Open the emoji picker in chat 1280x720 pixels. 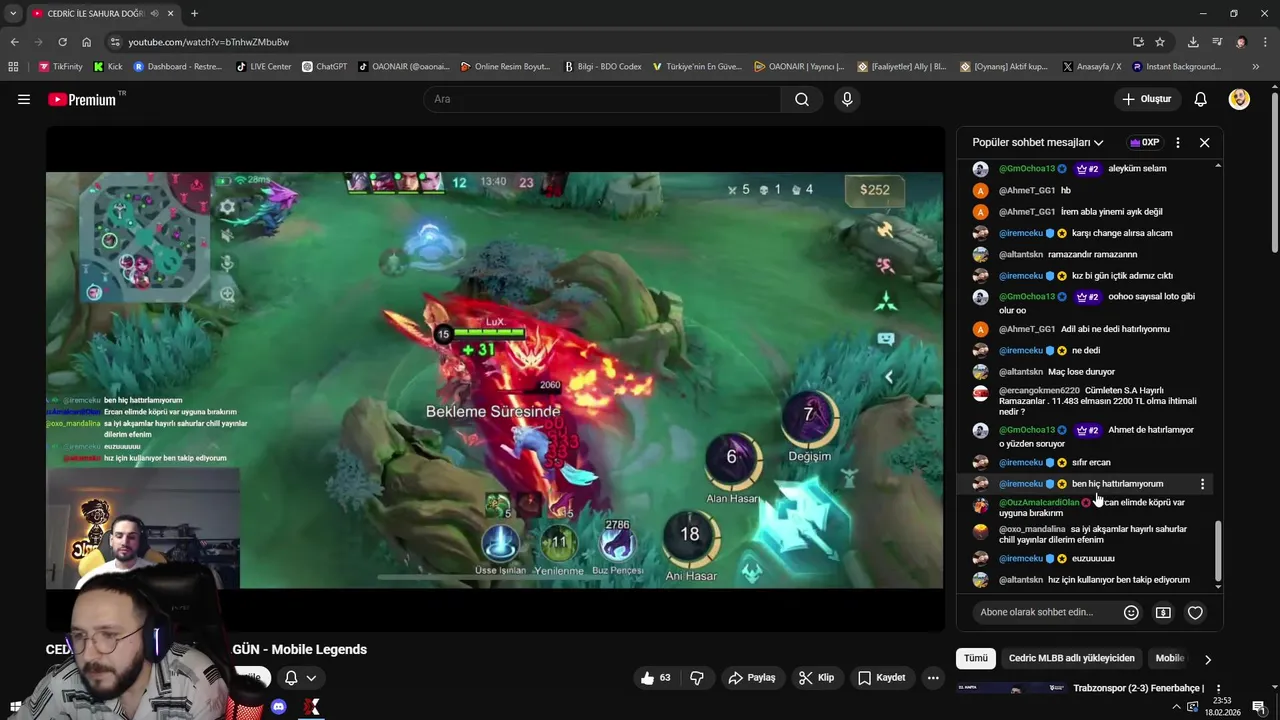1131,612
